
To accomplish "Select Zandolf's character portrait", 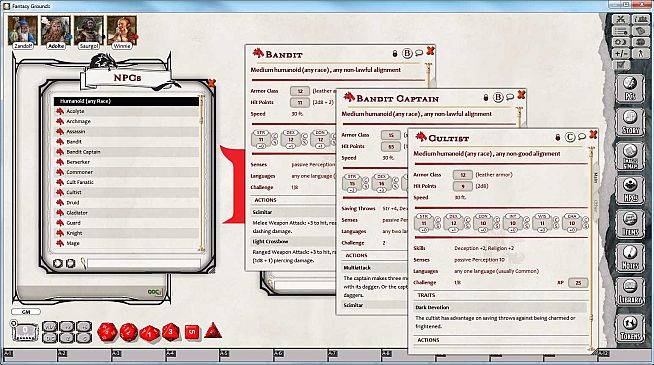I will click(23, 30).
